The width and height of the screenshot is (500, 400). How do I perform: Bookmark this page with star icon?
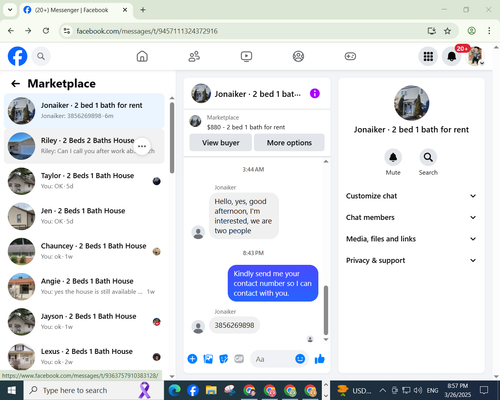coord(447,31)
